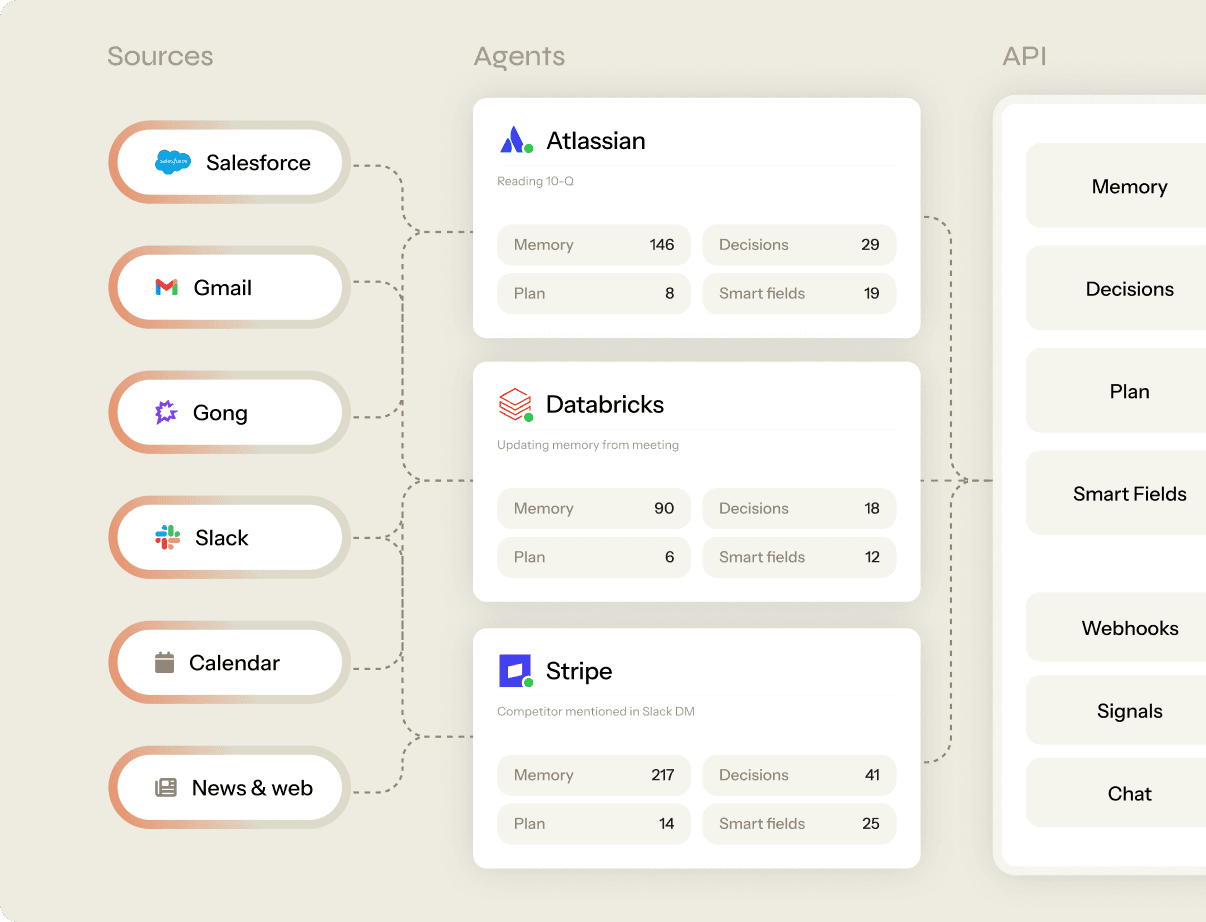This screenshot has height=922, width=1206.
Task: Select the Salesforce source pill
Action: (229, 163)
